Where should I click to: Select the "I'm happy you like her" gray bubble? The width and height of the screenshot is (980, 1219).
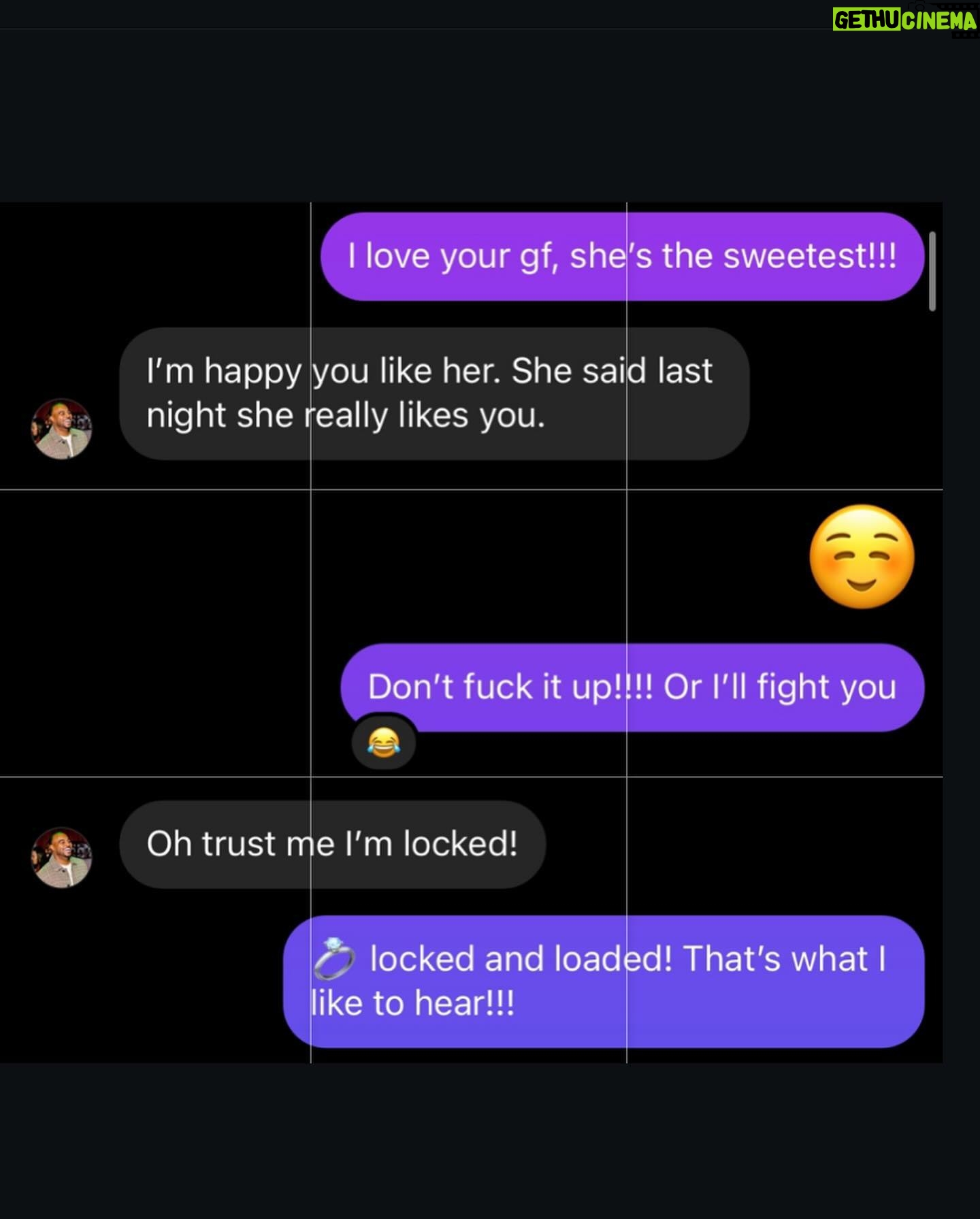(434, 393)
